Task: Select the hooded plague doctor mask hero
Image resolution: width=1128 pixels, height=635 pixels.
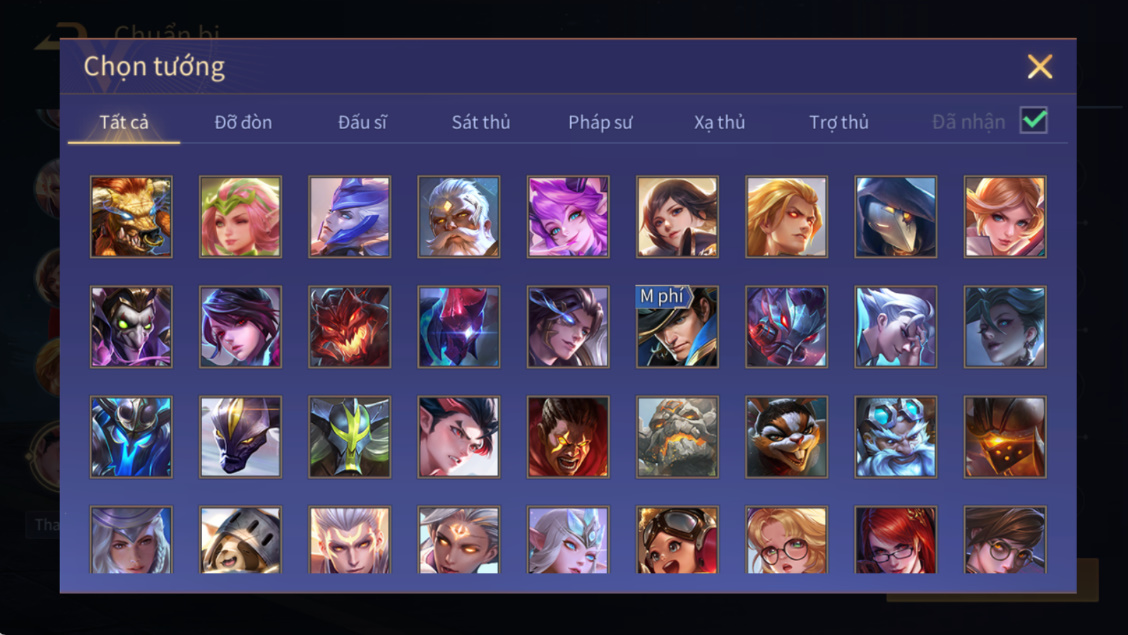Action: pyautogui.click(x=896, y=216)
